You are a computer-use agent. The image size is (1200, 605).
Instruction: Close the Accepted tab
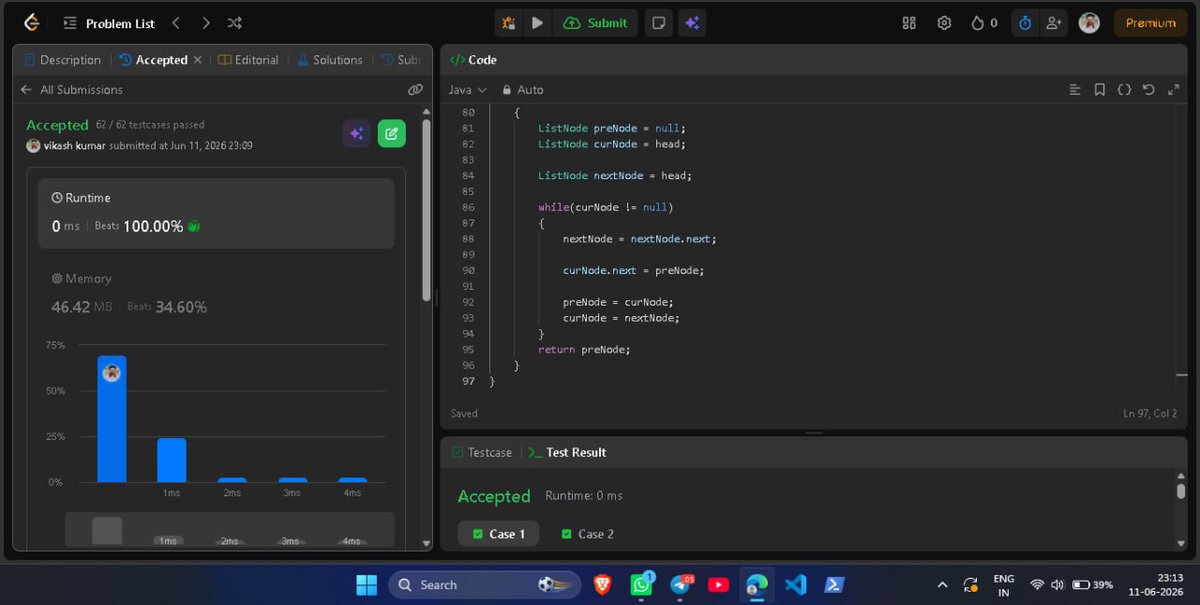pos(197,60)
